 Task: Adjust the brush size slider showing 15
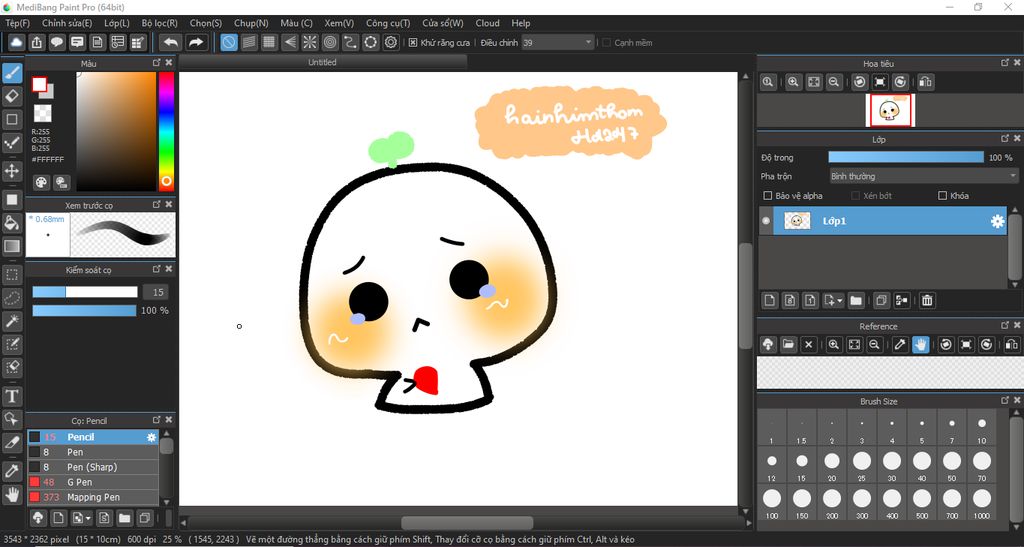click(x=85, y=292)
